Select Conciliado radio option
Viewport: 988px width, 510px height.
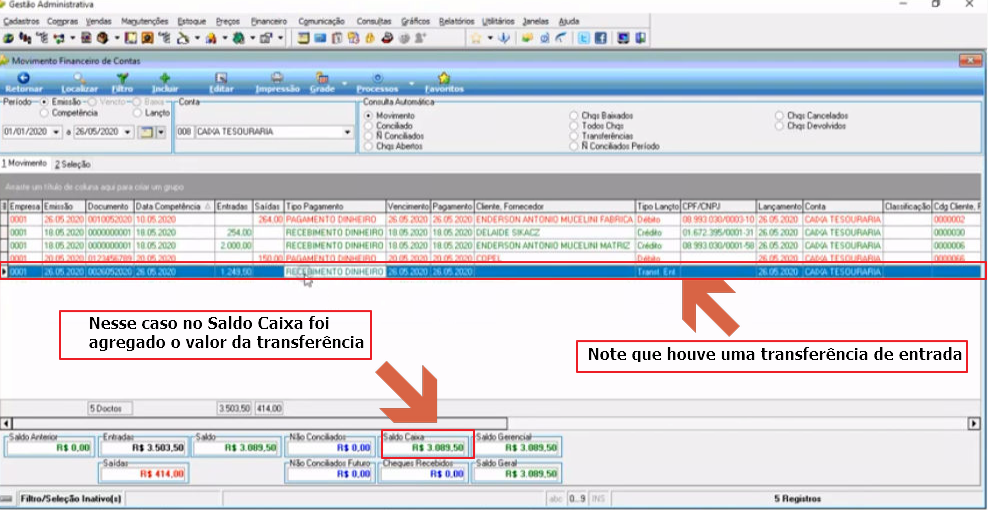369,125
